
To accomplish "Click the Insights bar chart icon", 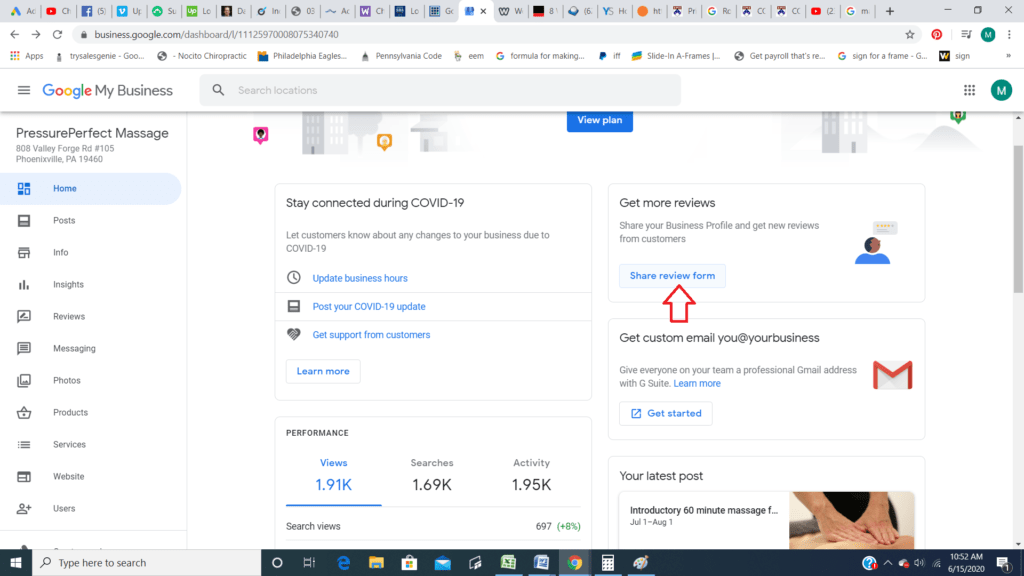I will point(24,285).
